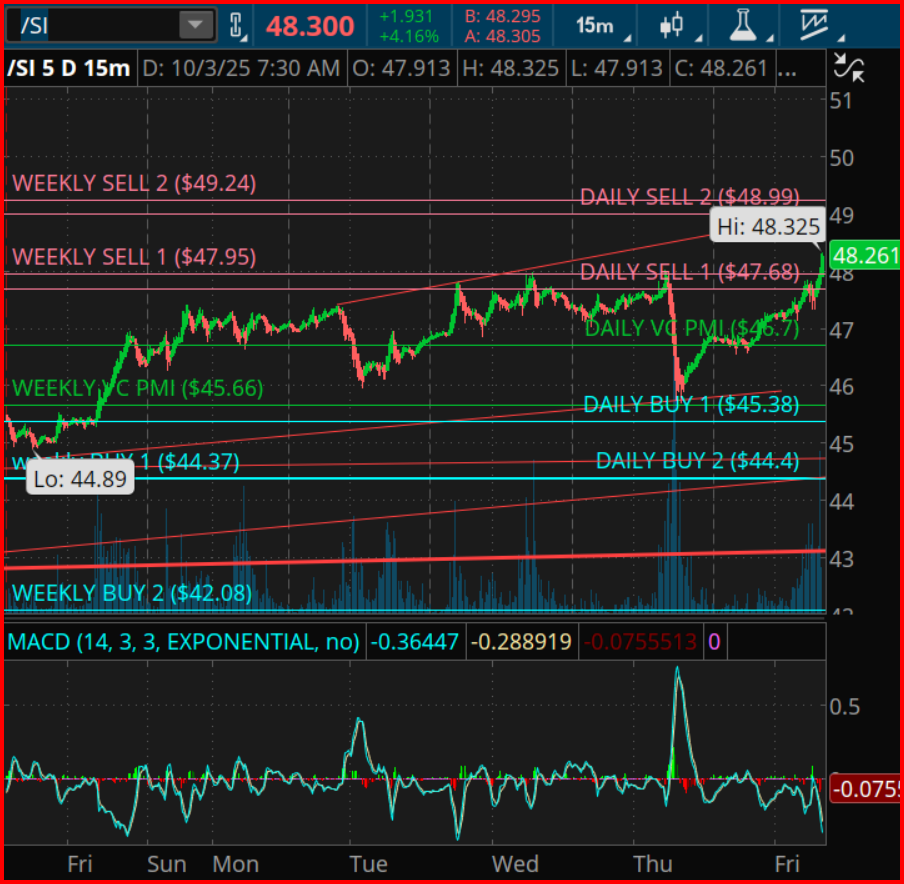Viewport: 904px width, 884px height.
Task: Click into the /SI symbol input field
Action: [x=90, y=25]
